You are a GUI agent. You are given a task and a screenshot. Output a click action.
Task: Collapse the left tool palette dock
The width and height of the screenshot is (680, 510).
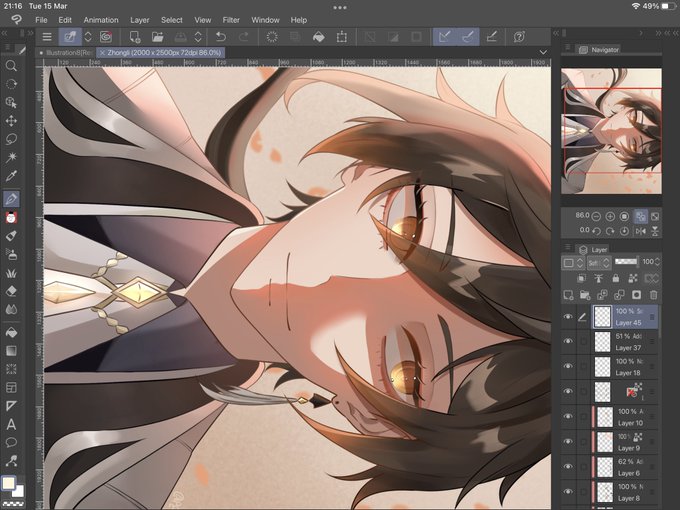(4, 33)
